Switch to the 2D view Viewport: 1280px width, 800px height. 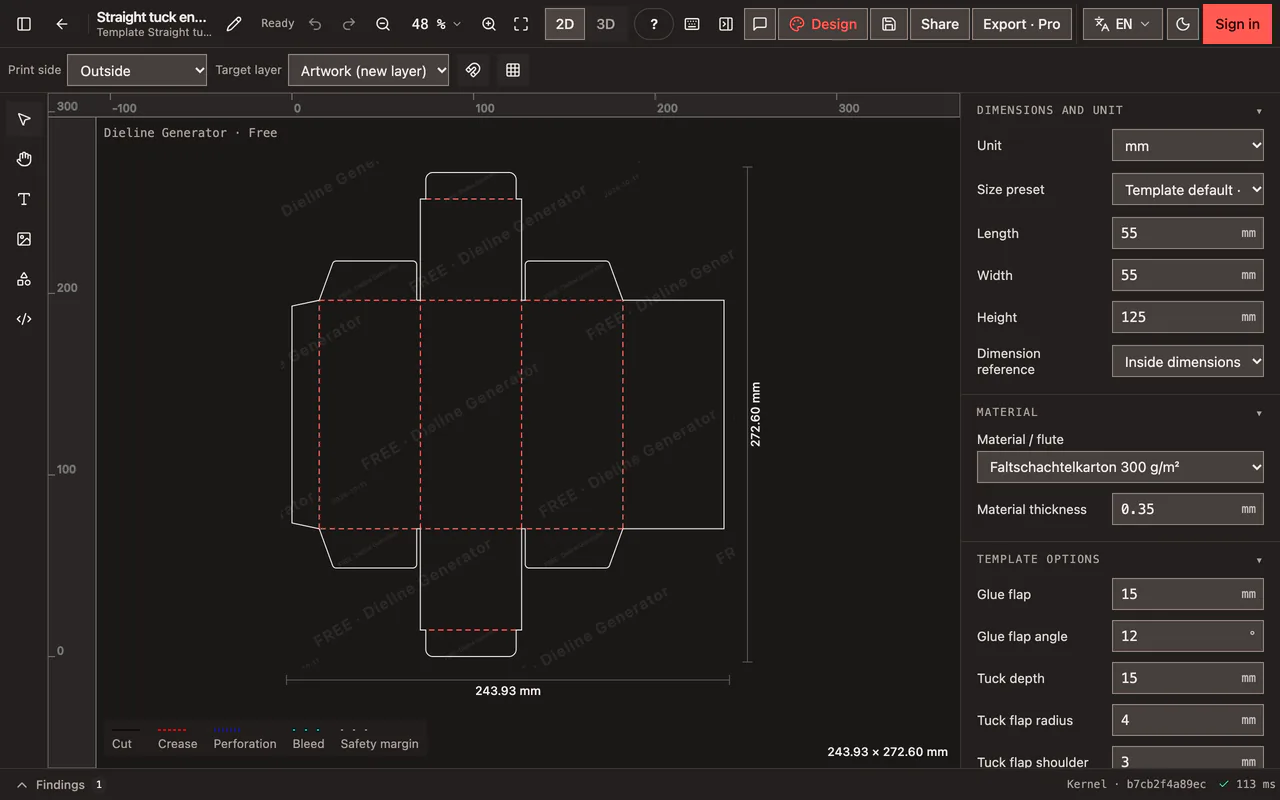point(565,24)
